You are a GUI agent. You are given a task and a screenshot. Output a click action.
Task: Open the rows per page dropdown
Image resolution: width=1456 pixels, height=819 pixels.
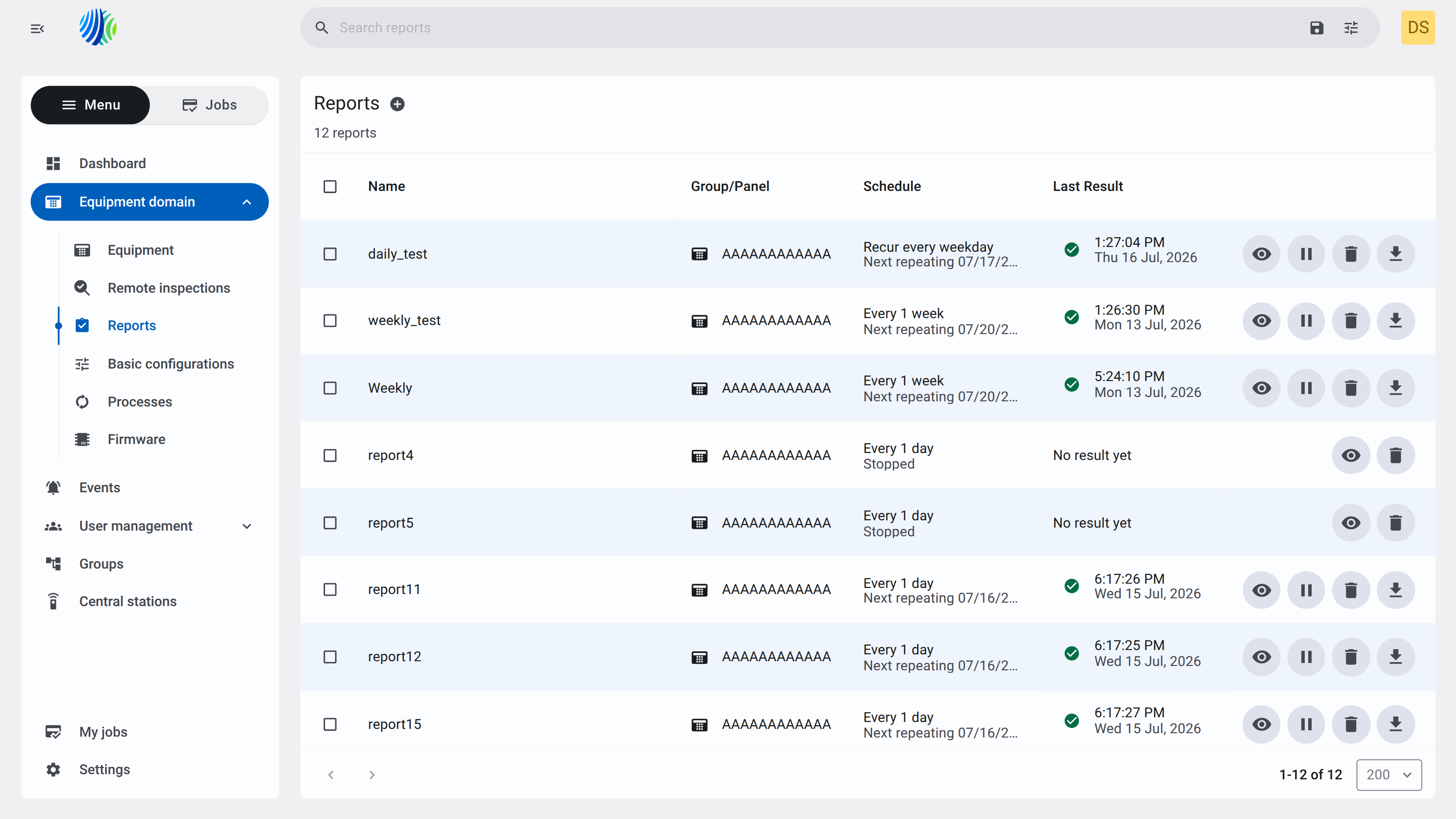pyautogui.click(x=1389, y=774)
